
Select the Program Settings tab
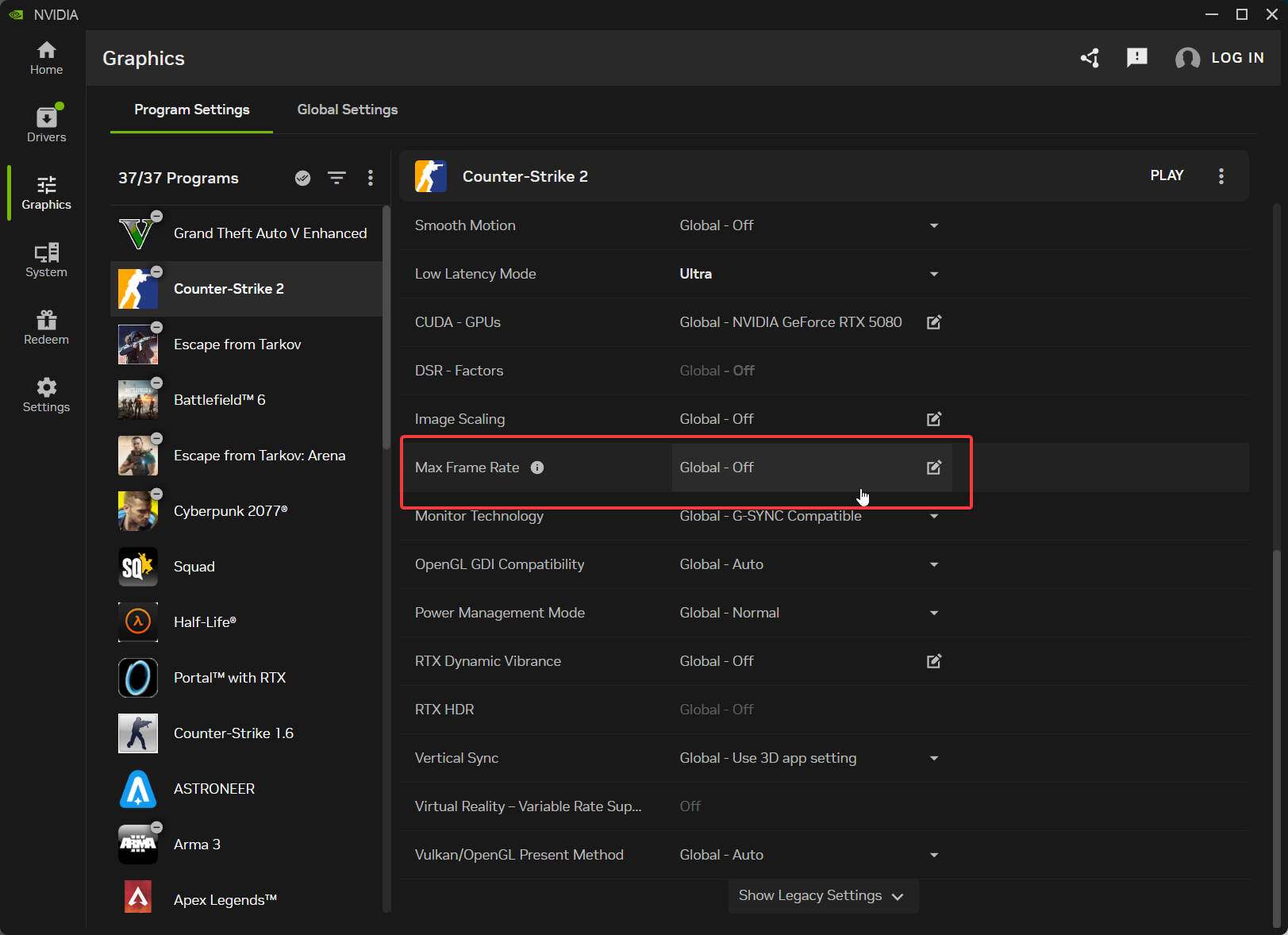pyautogui.click(x=192, y=110)
